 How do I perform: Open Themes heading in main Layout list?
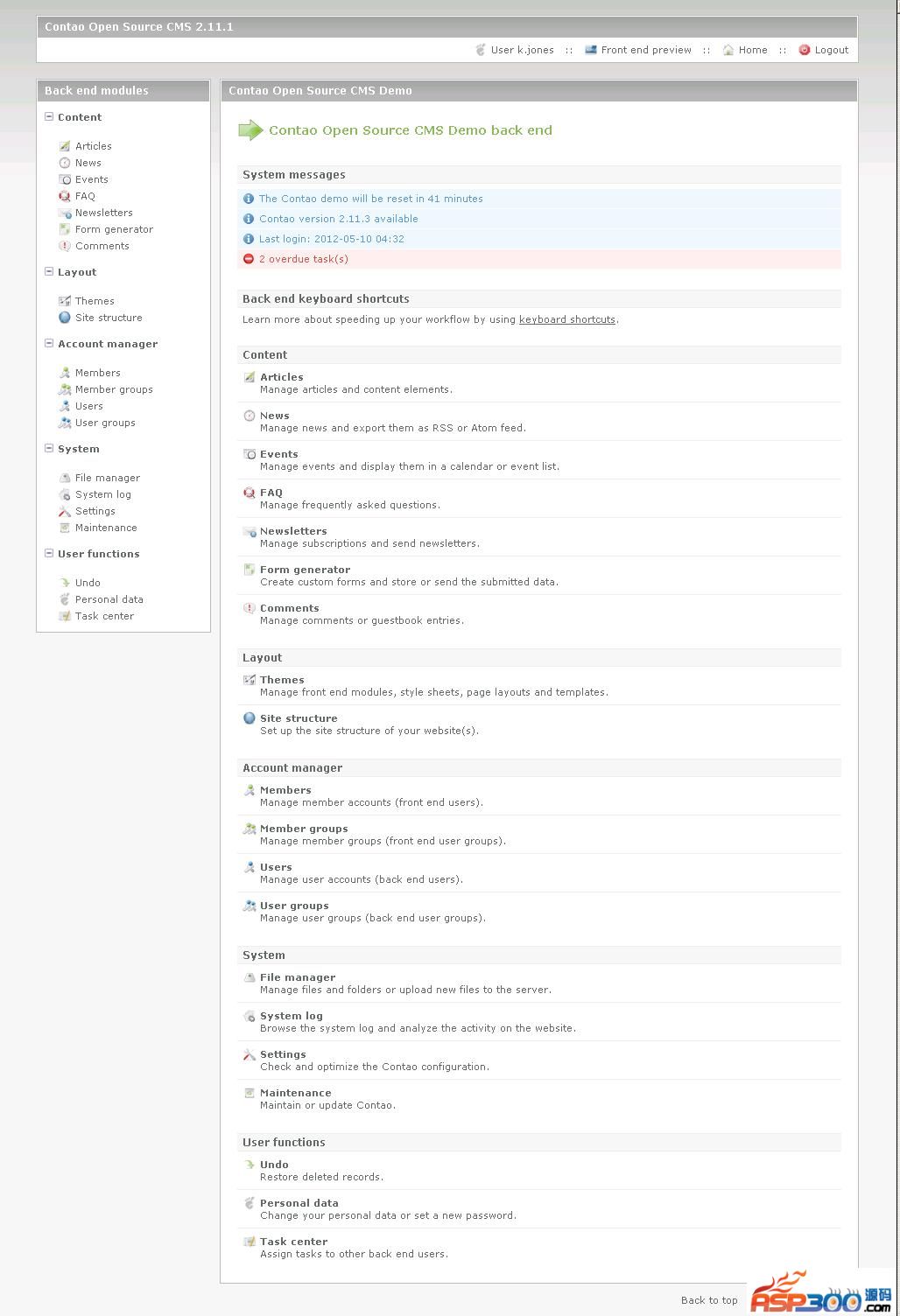[282, 680]
